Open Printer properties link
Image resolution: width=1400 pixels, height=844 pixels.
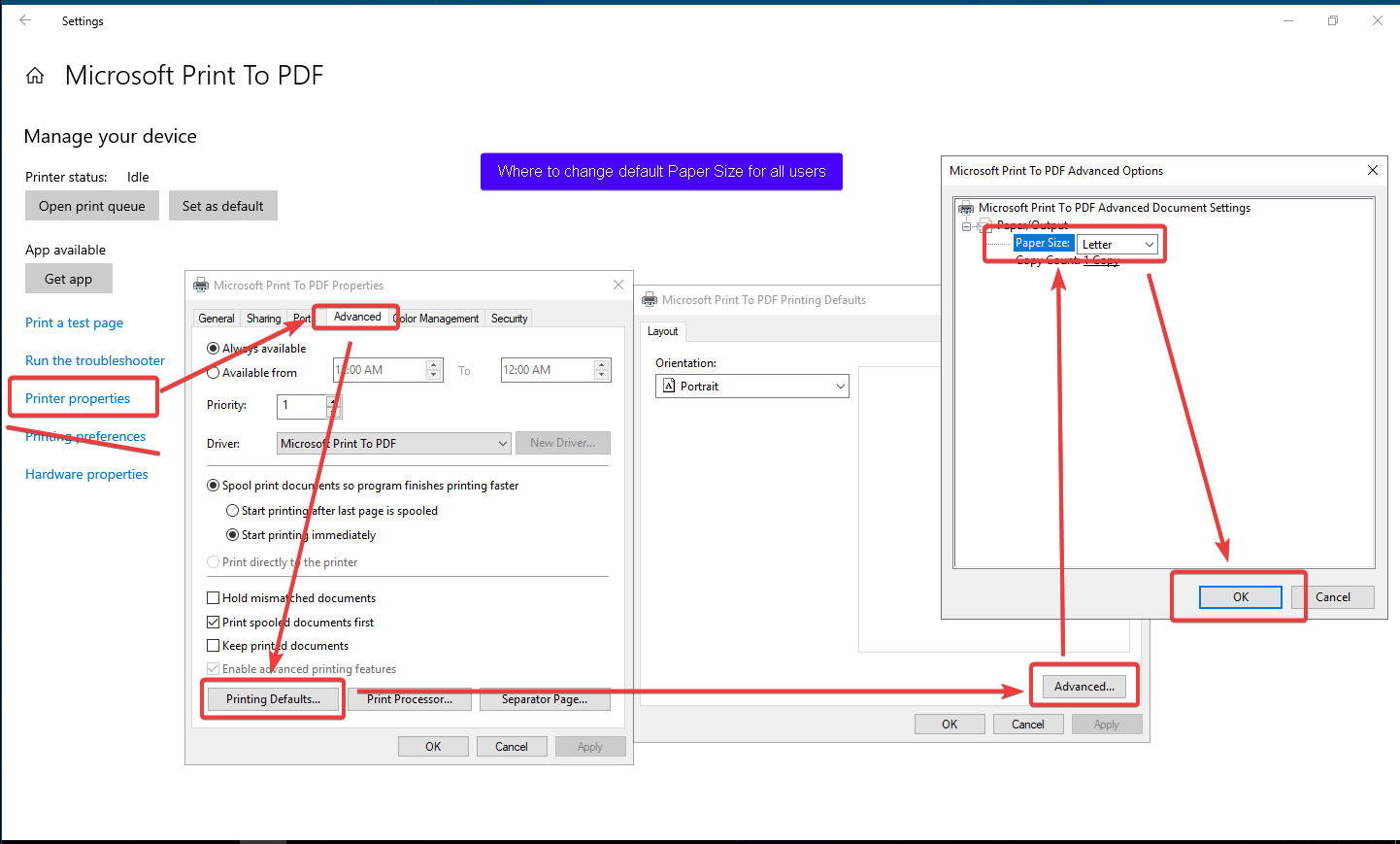[78, 398]
